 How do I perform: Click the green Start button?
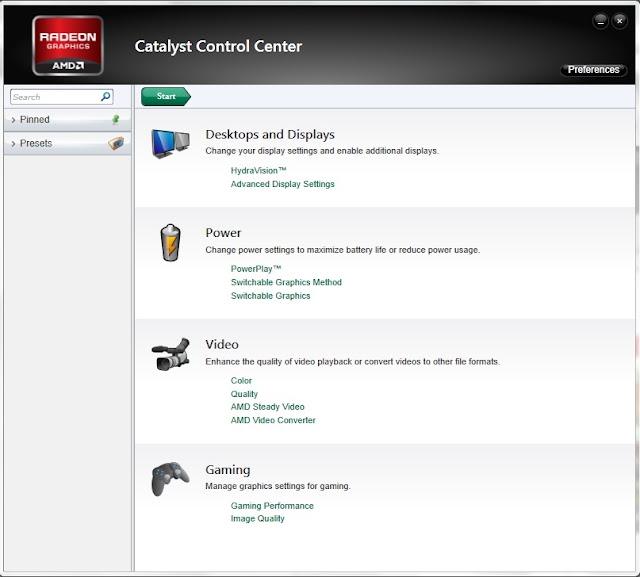[166, 96]
